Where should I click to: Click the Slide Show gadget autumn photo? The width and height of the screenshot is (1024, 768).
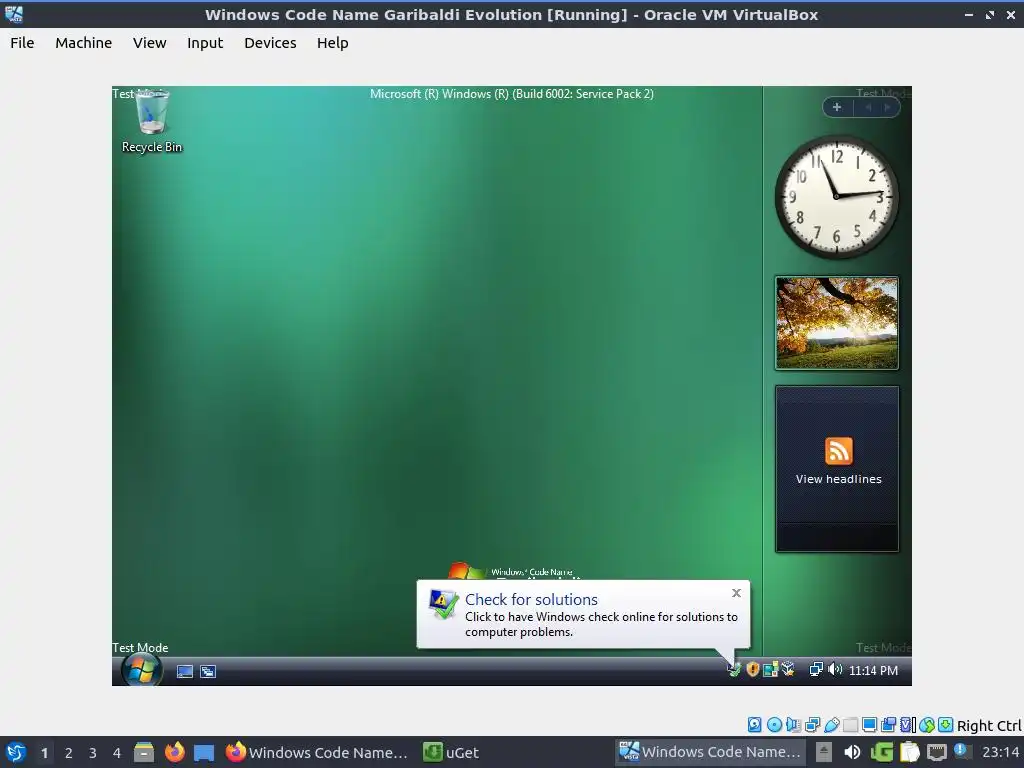point(837,323)
